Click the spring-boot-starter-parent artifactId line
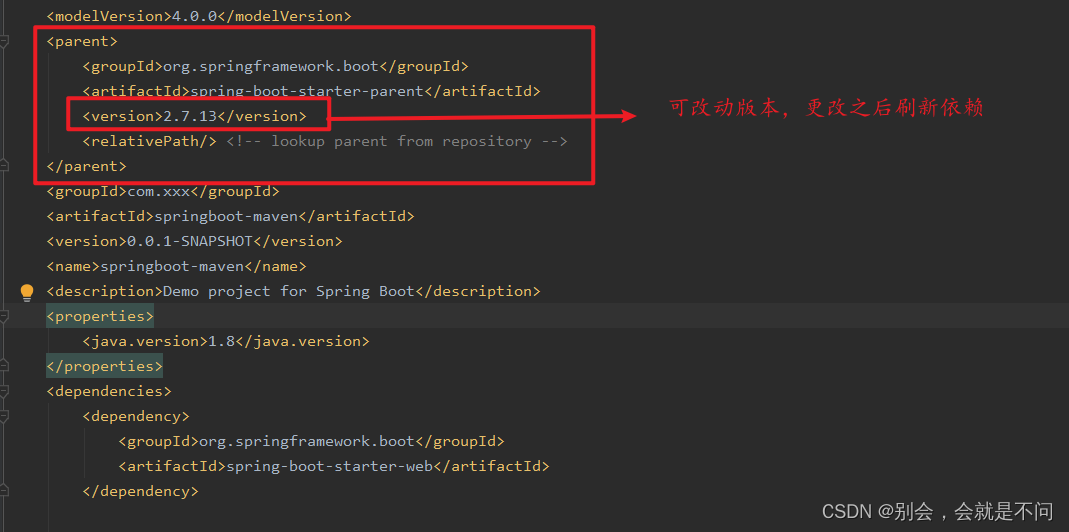Viewport: 1069px width, 532px height. (311, 91)
